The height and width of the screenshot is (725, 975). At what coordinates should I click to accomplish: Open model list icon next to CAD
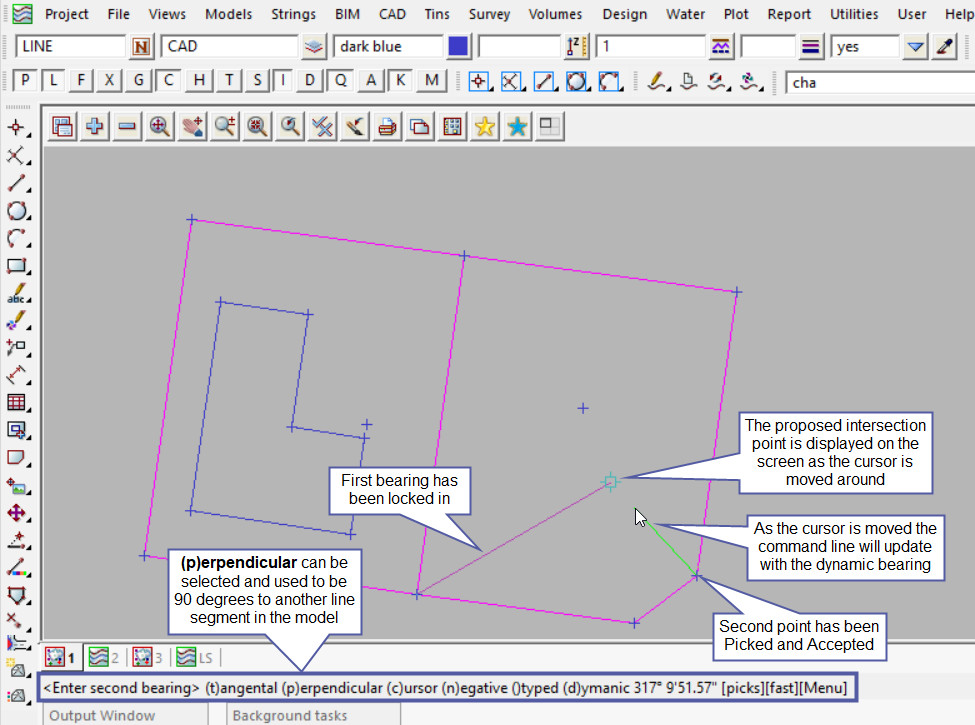coord(314,47)
